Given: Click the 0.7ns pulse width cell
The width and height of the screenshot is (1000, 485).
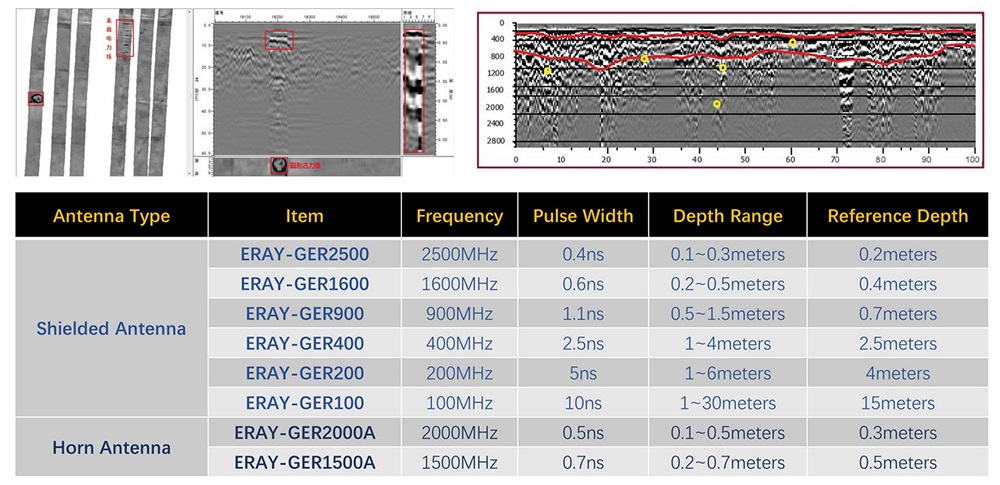Looking at the screenshot, I should click(583, 462).
